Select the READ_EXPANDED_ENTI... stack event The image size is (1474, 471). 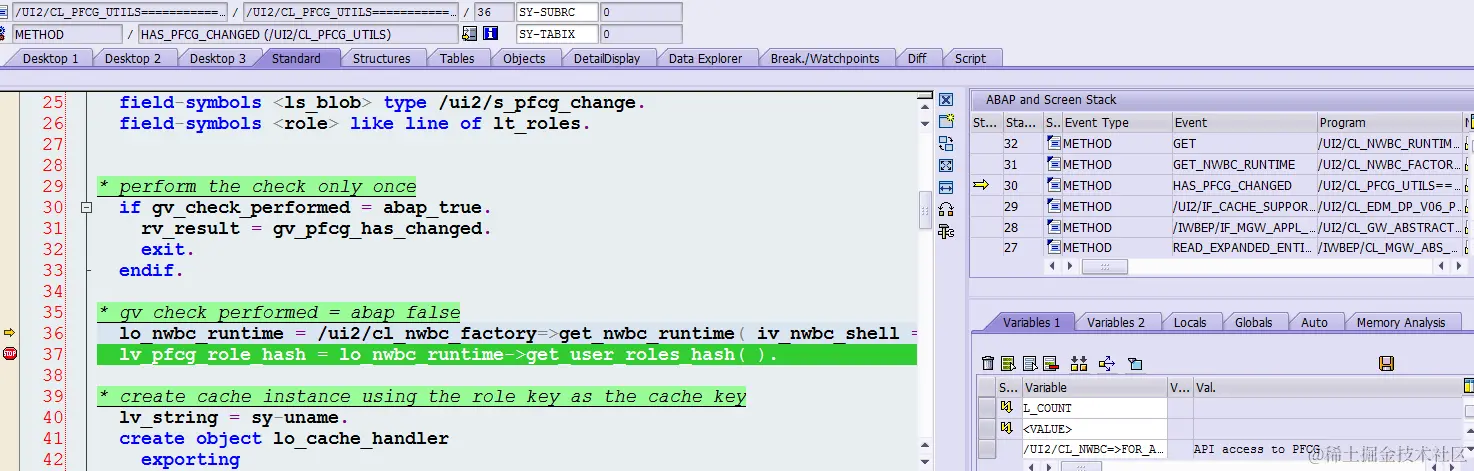coord(1243,247)
